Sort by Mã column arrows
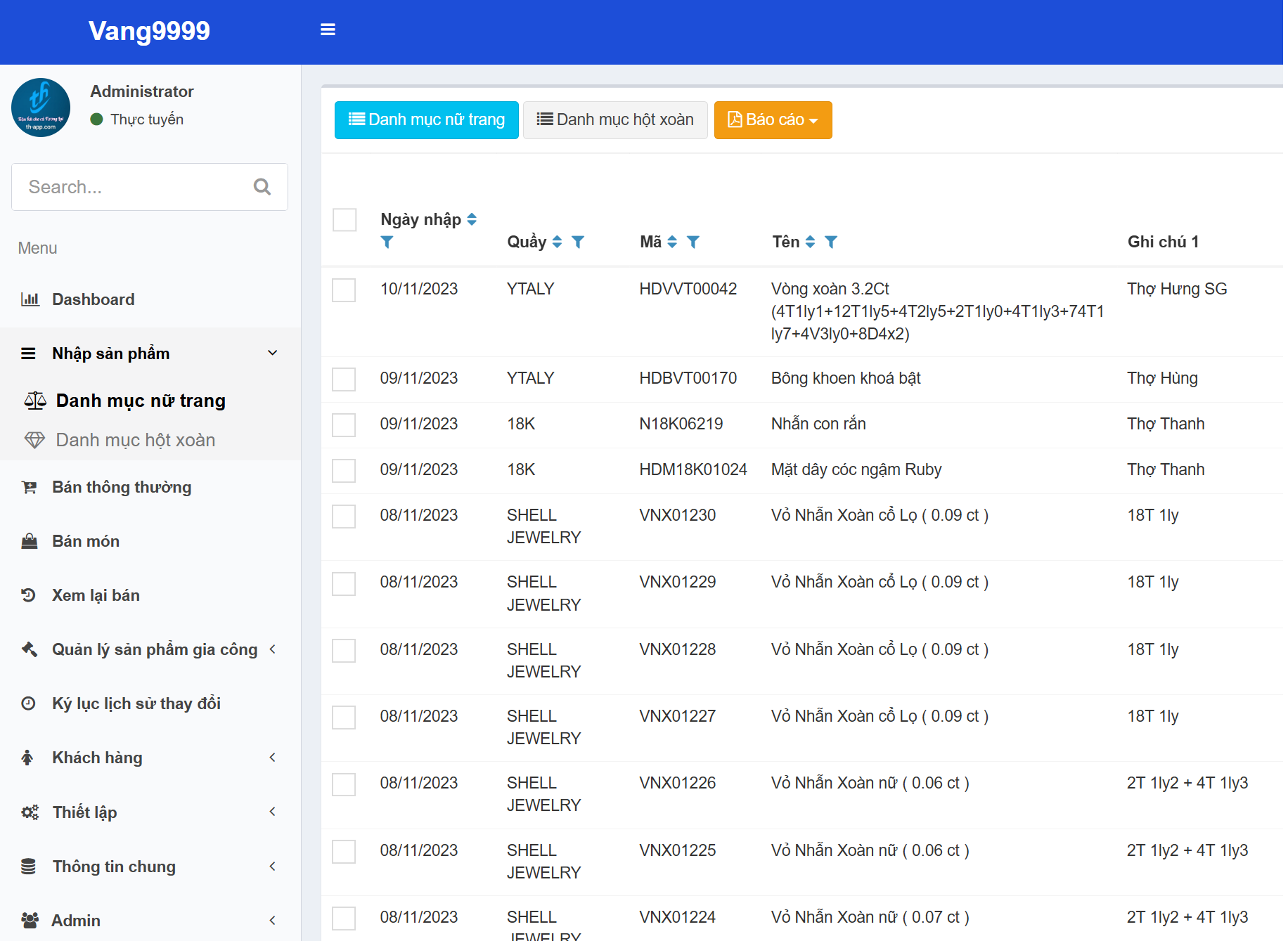The width and height of the screenshot is (1288, 941). (672, 242)
